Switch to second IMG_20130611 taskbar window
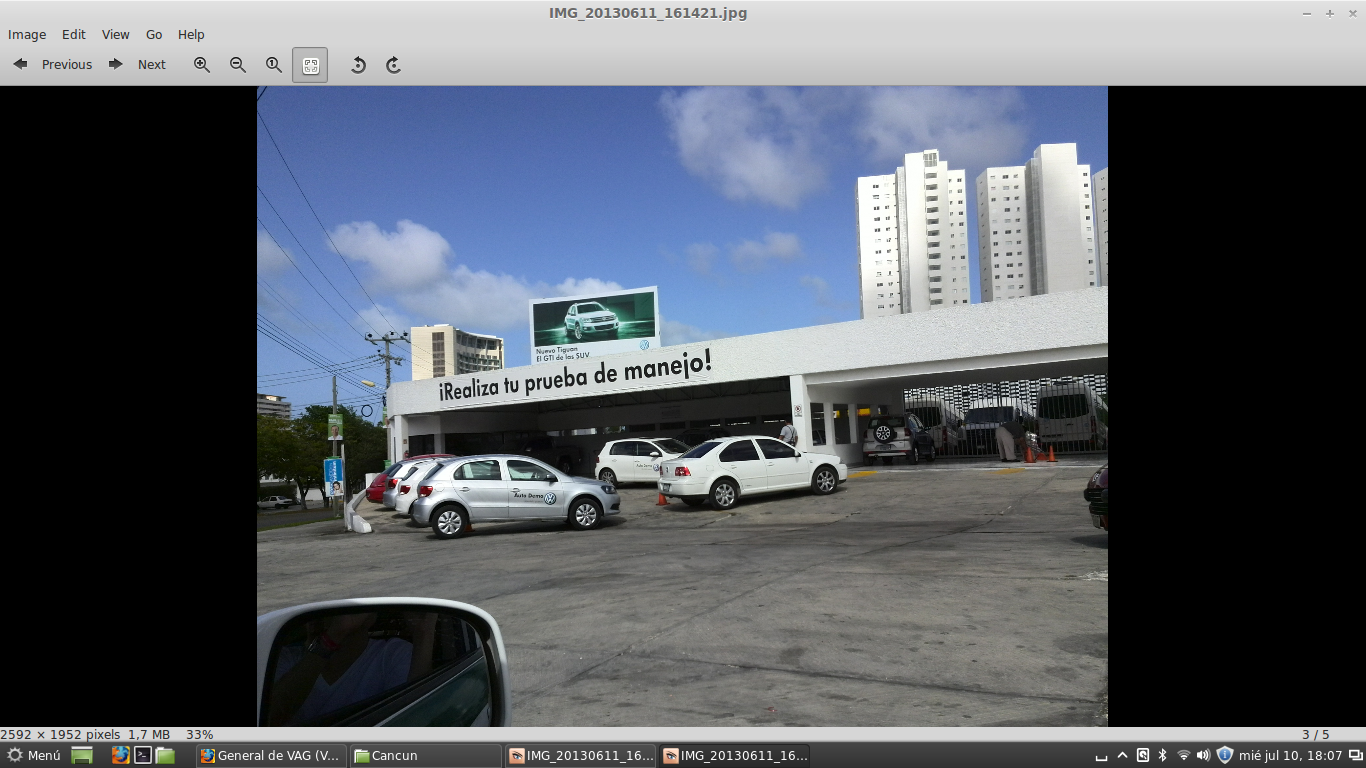Viewport: 1366px width, 768px height. tap(734, 755)
